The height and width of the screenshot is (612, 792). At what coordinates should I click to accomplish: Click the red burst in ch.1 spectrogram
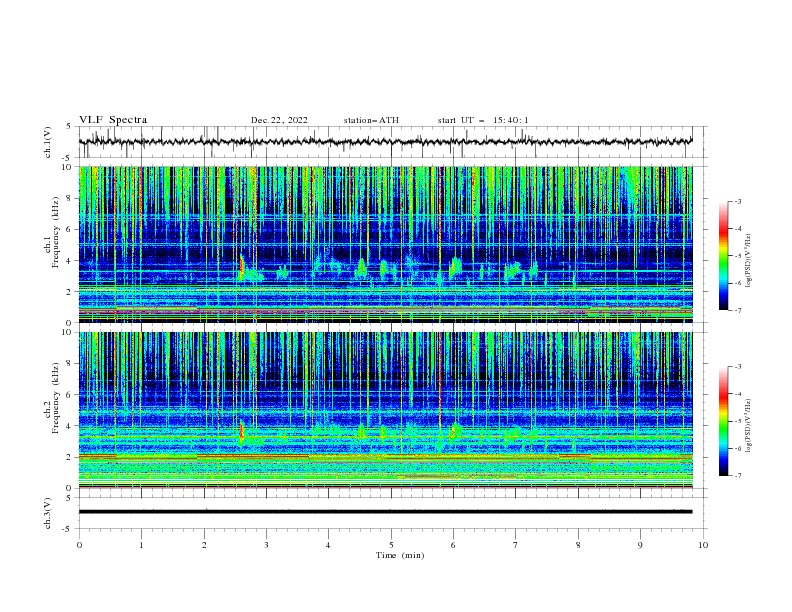point(241,267)
